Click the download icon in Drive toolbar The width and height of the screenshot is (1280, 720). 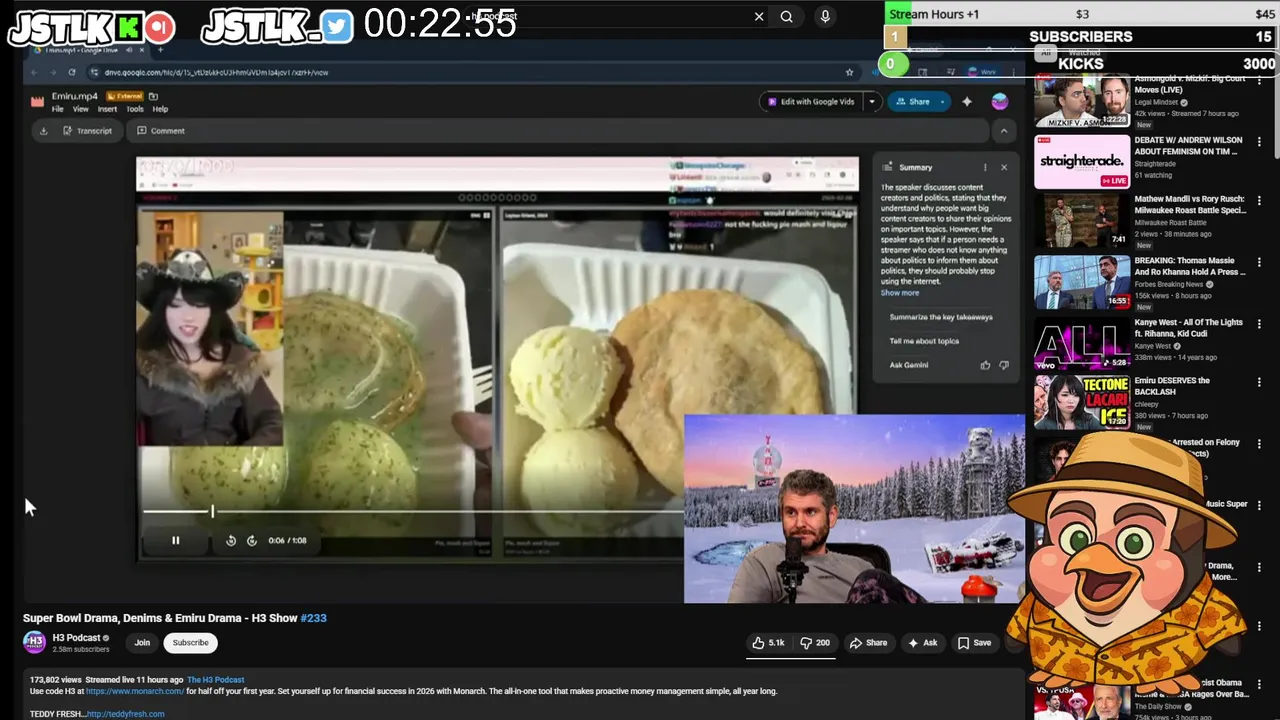coord(43,130)
